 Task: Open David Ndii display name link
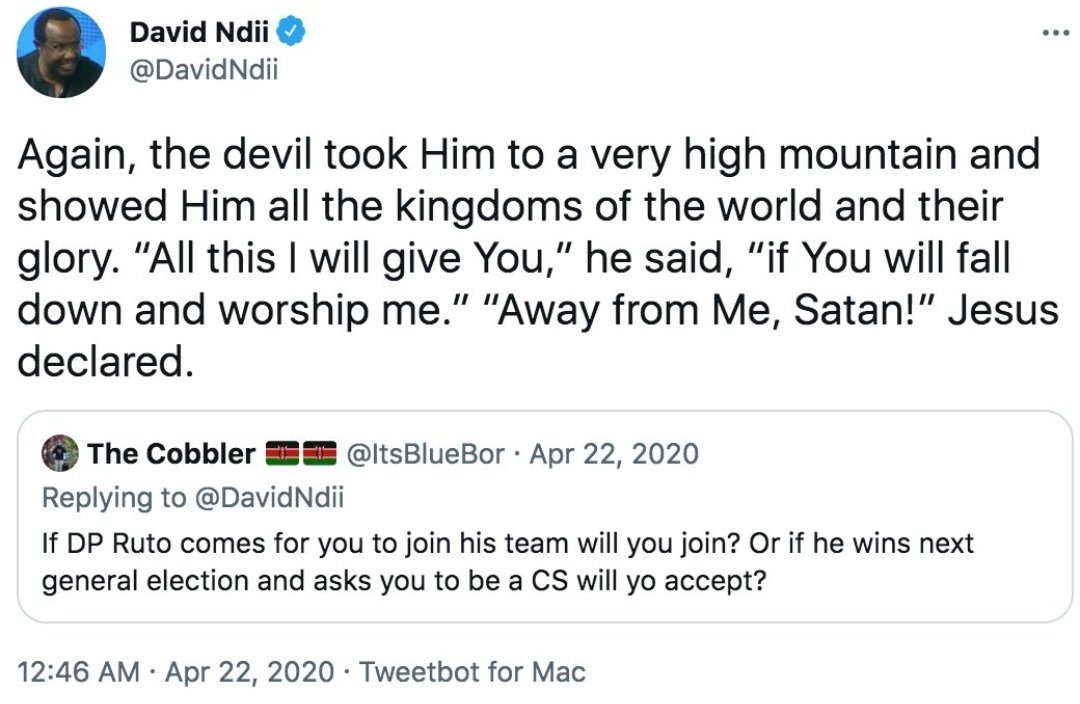click(199, 32)
